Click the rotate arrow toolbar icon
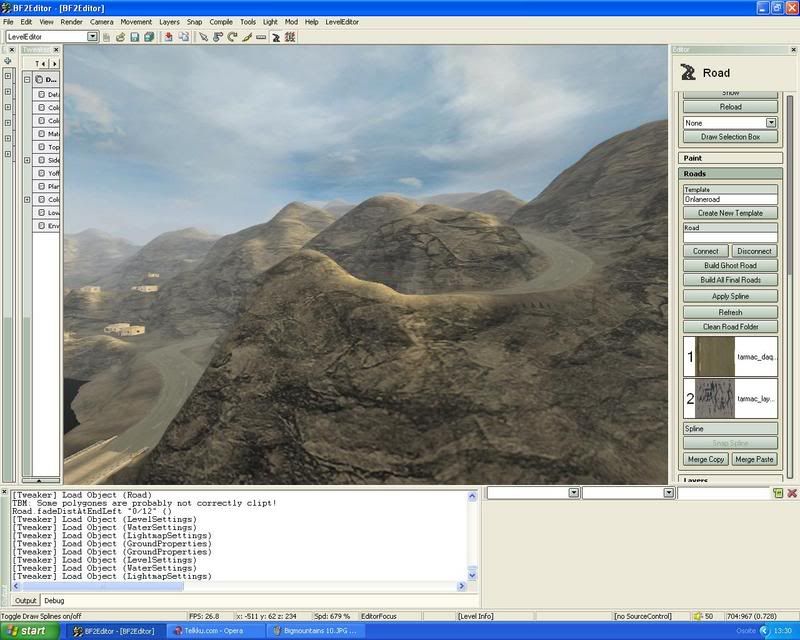 (232, 37)
